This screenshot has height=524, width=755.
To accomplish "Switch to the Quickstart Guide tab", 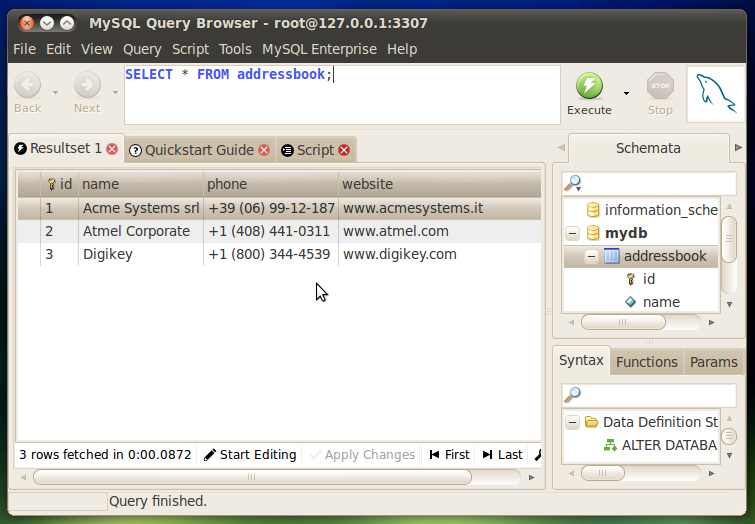I will pos(199,150).
